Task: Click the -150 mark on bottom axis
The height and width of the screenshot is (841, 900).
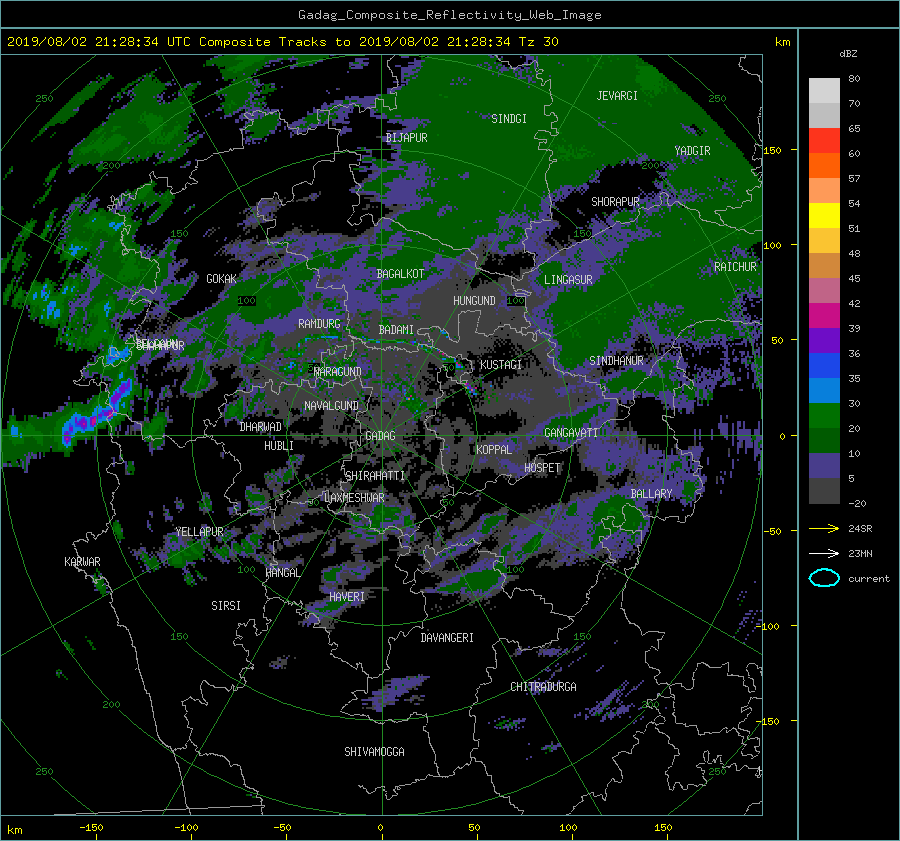Action: (x=91, y=827)
